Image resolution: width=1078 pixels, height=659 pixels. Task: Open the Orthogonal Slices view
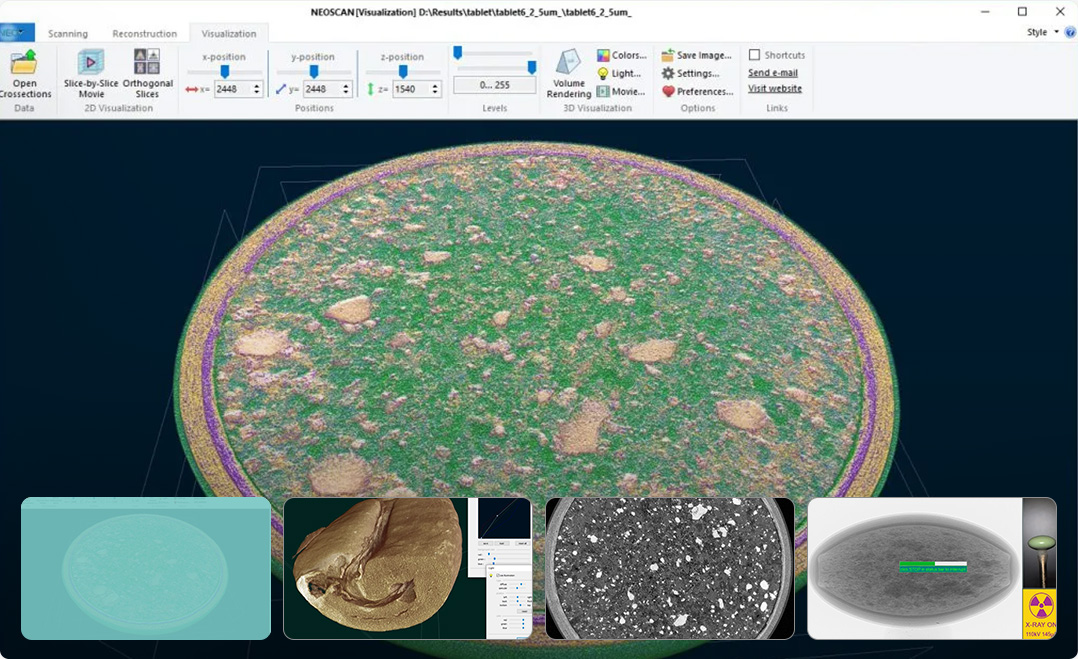click(x=147, y=64)
